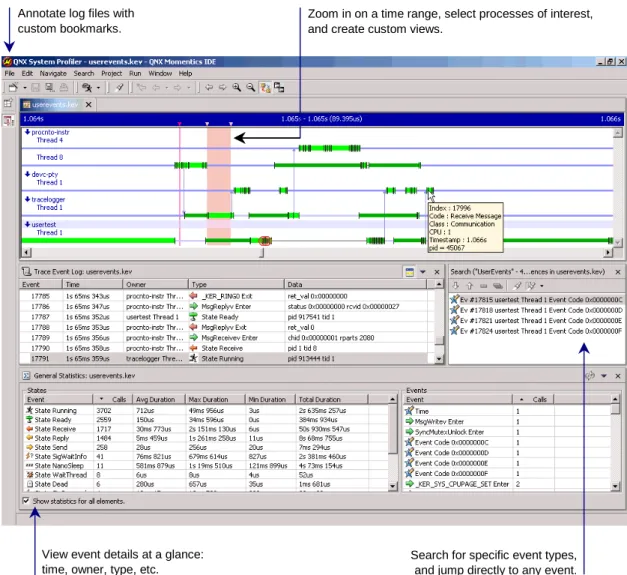Viewport: 627px width, 575px height.
Task: Click the grayed Back navigation icon
Action: pos(156,87)
